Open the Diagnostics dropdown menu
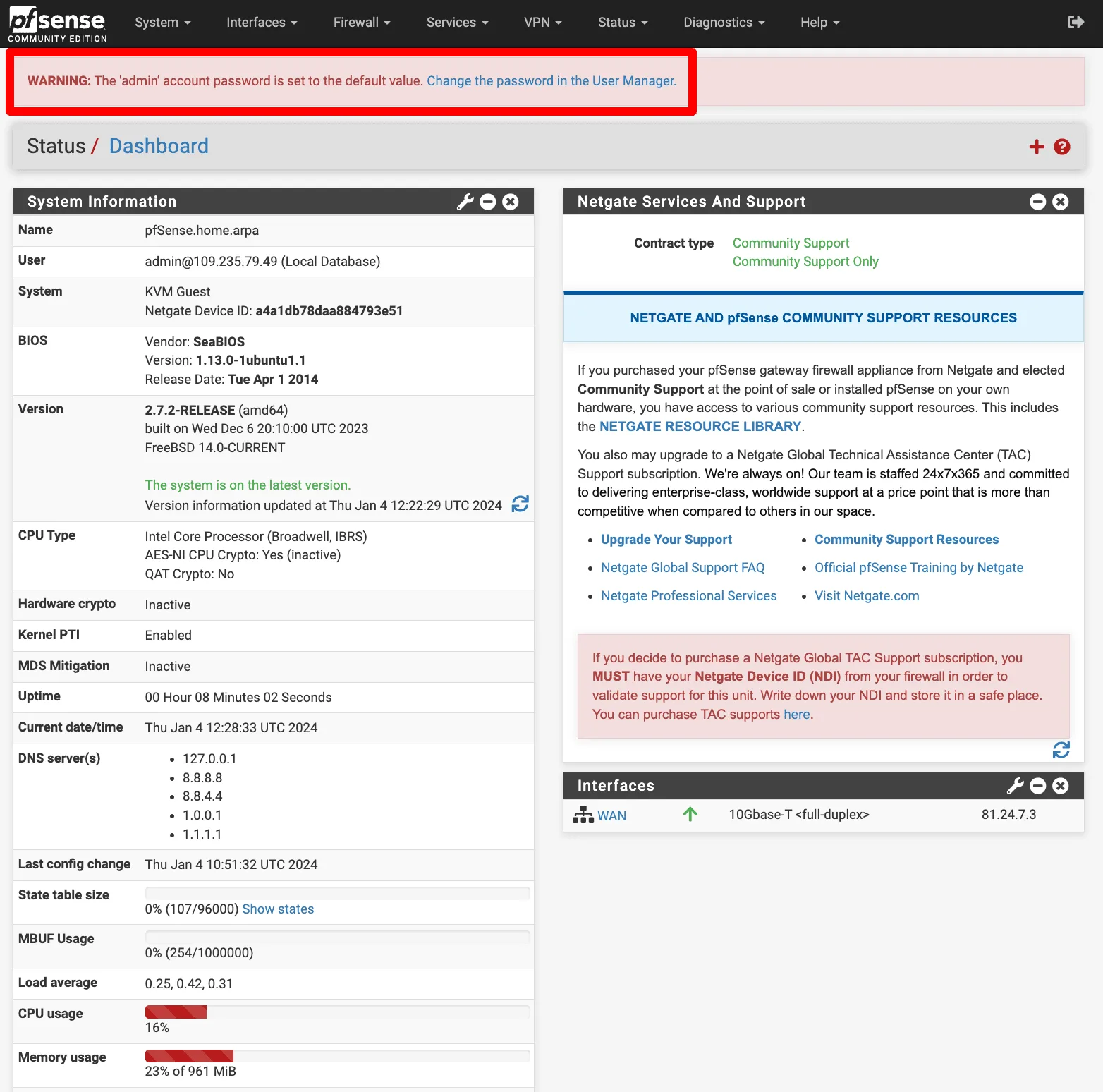Image resolution: width=1103 pixels, height=1092 pixels. click(724, 23)
